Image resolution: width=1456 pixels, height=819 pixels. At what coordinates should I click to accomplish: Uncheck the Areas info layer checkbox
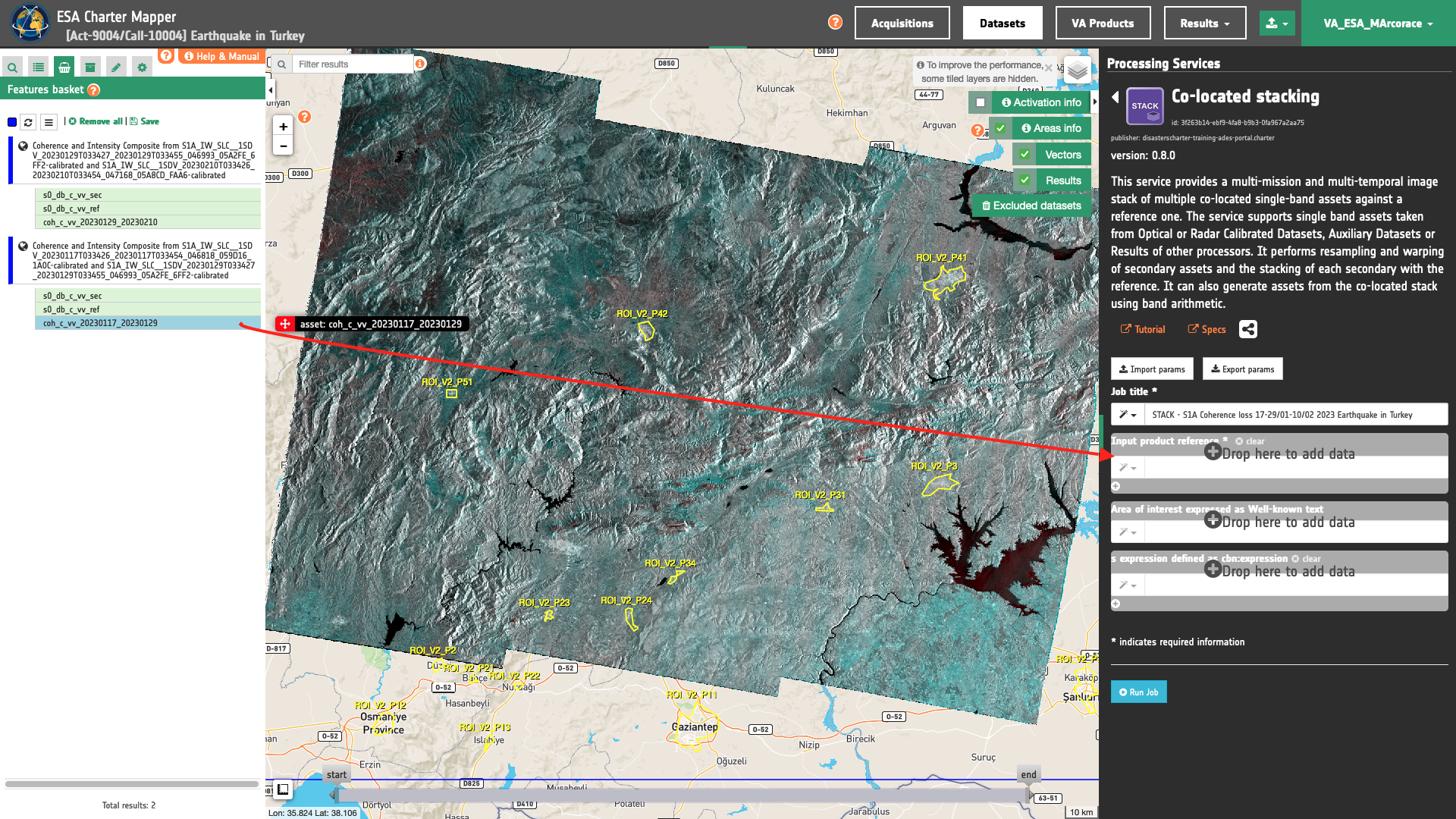[1000, 128]
